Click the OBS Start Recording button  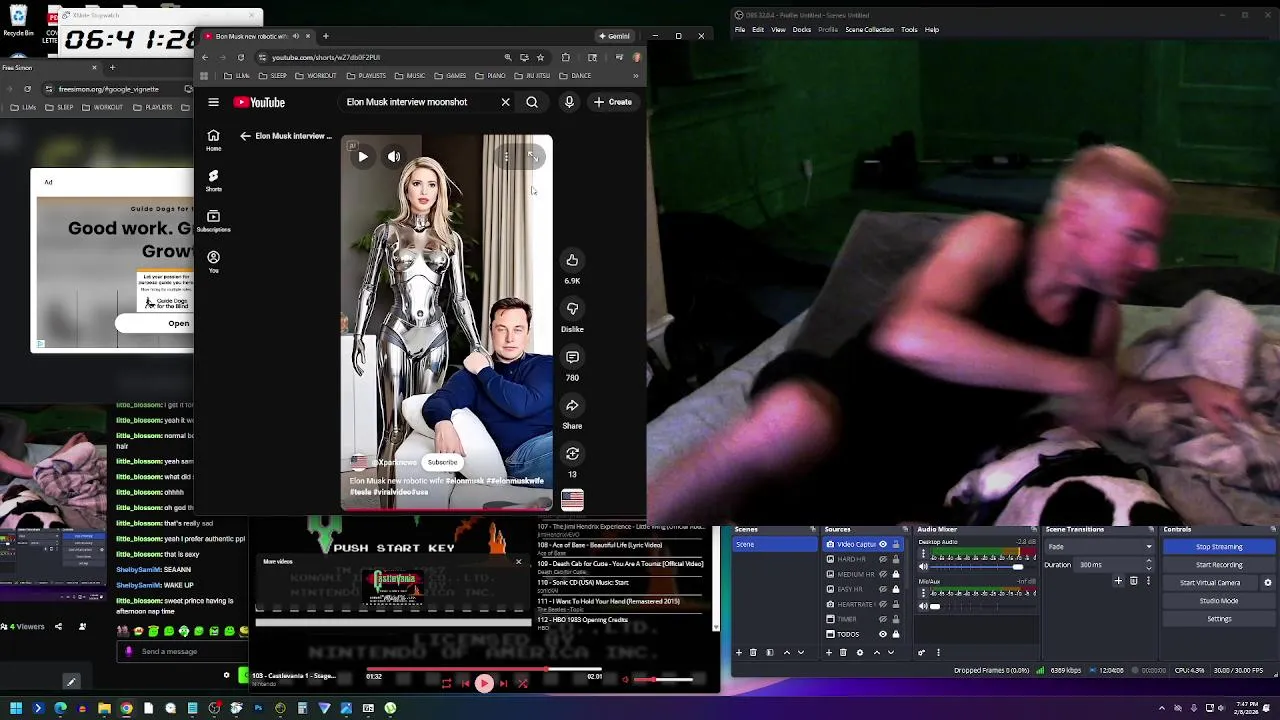1219,565
